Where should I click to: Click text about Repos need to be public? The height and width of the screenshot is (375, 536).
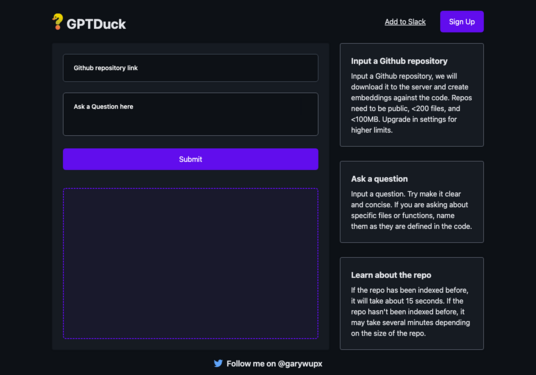(x=411, y=103)
